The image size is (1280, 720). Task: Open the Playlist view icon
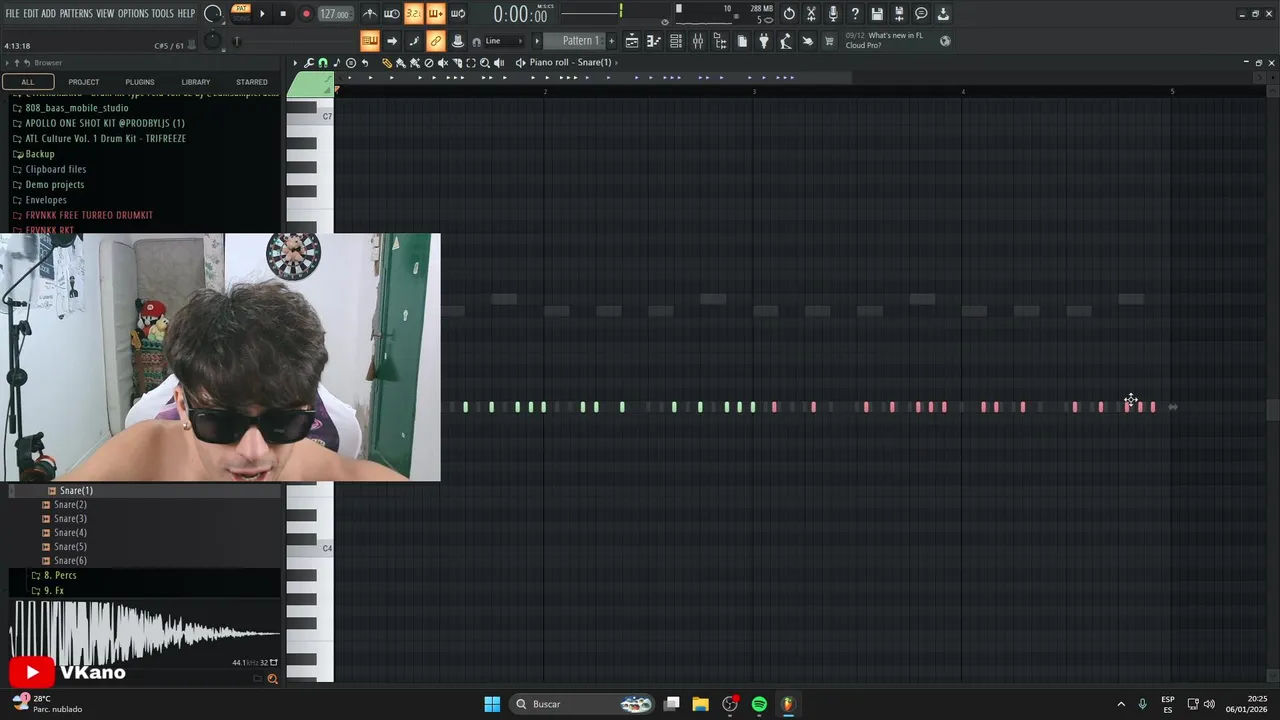(x=632, y=41)
